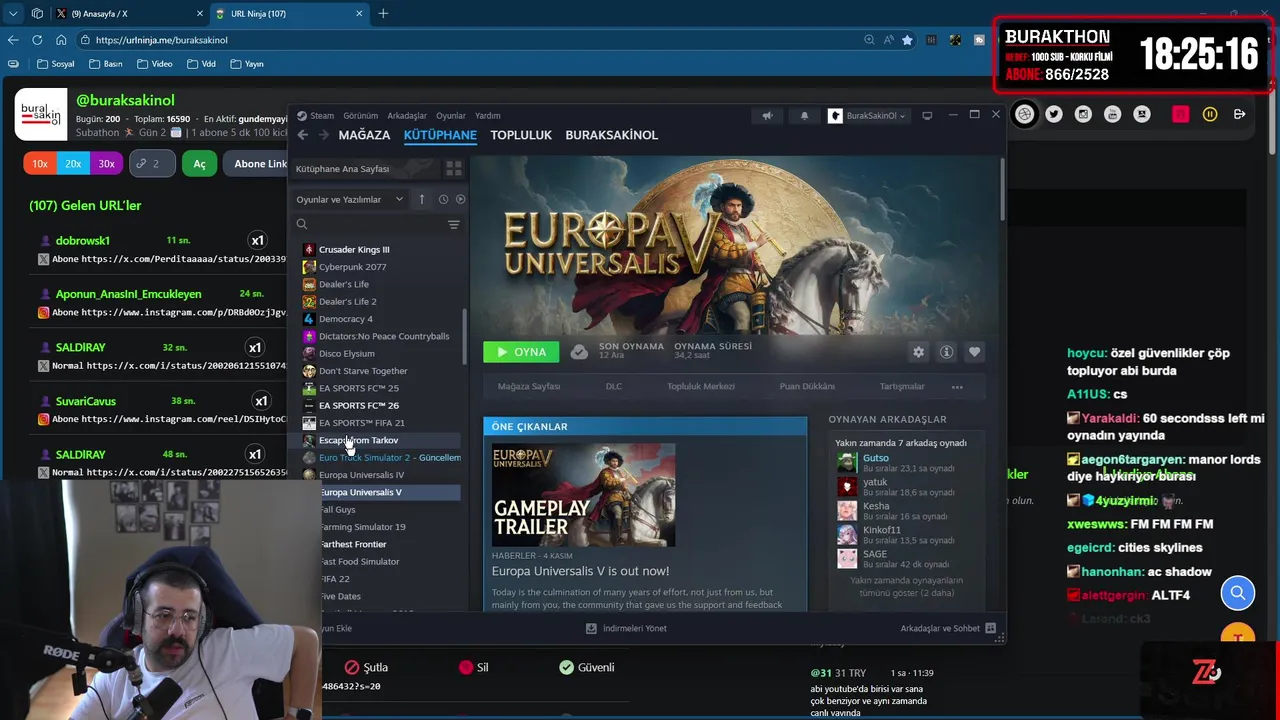The image size is (1280, 720).
Task: Select the 20x multiplier on URL Ninja
Action: 73,164
